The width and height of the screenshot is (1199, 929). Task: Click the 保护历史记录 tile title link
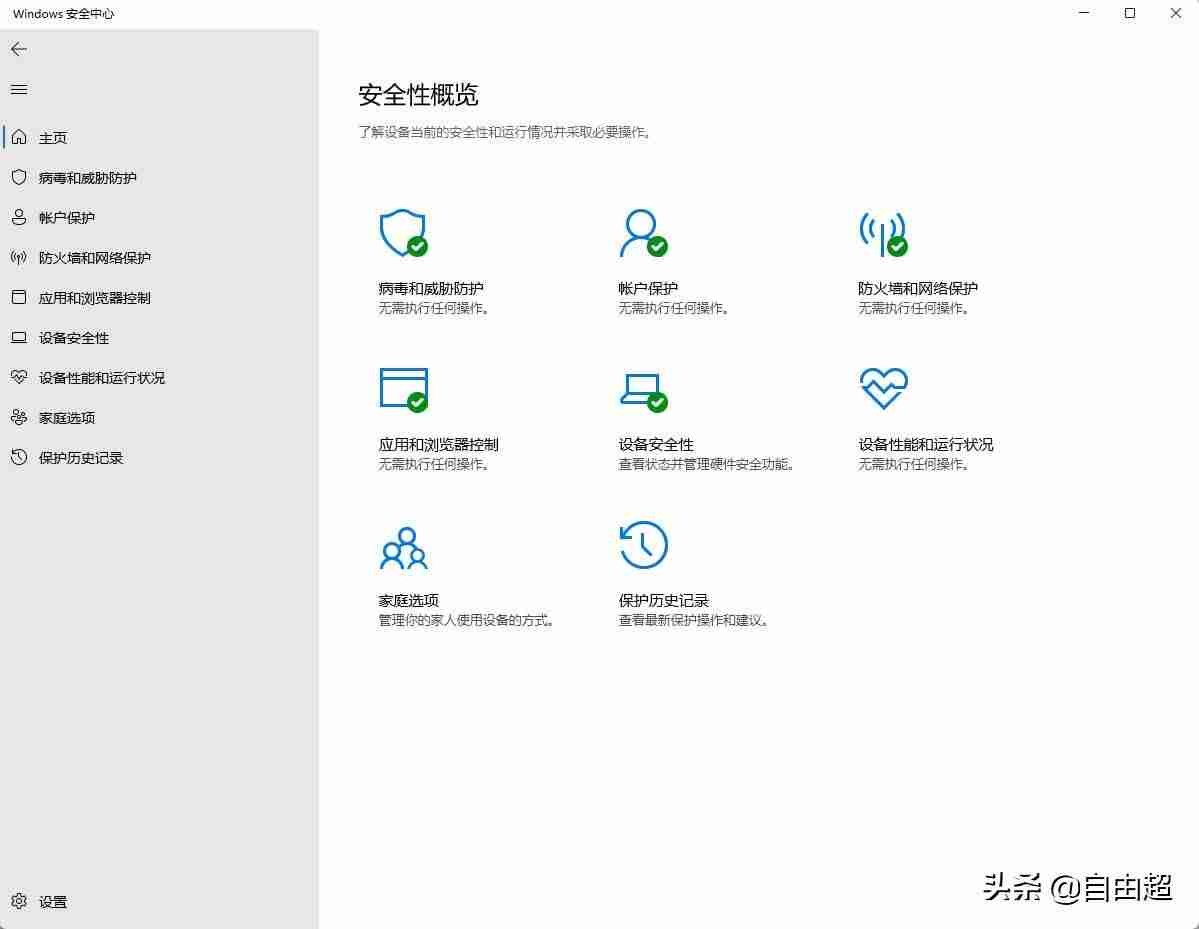click(663, 600)
